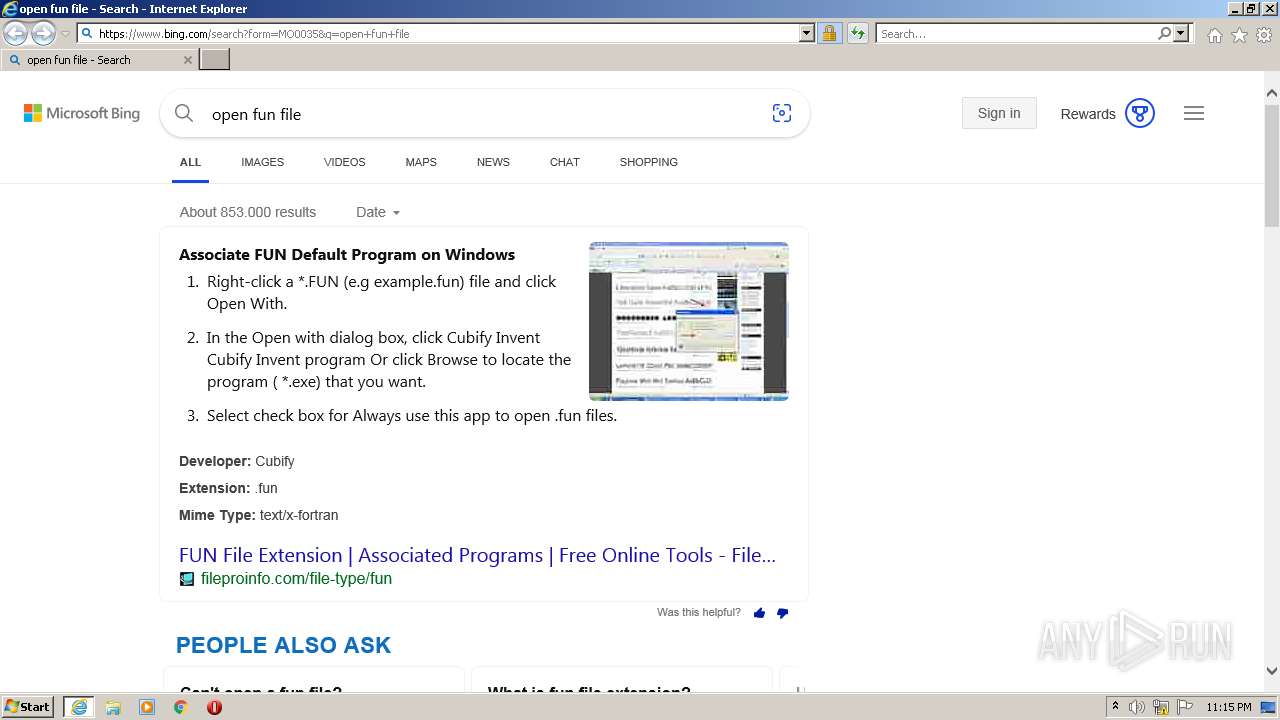
Task: Switch to the CHAT tab
Action: 564,162
